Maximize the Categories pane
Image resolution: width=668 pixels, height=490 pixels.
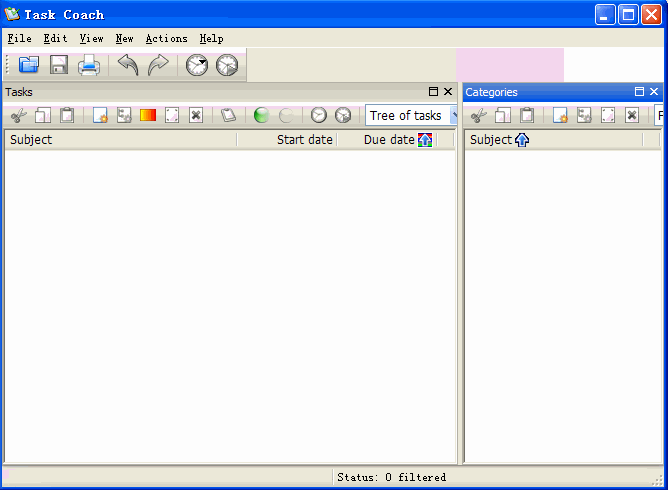[639, 92]
